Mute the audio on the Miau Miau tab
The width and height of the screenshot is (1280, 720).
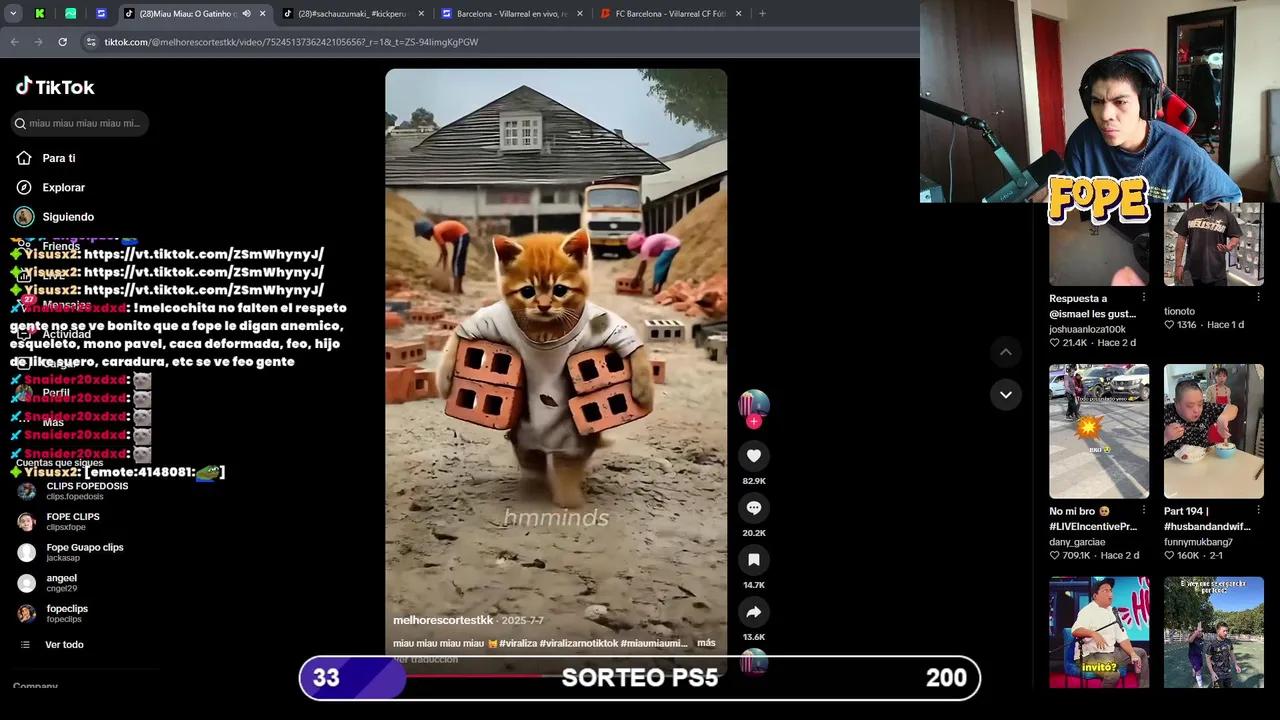(x=246, y=14)
